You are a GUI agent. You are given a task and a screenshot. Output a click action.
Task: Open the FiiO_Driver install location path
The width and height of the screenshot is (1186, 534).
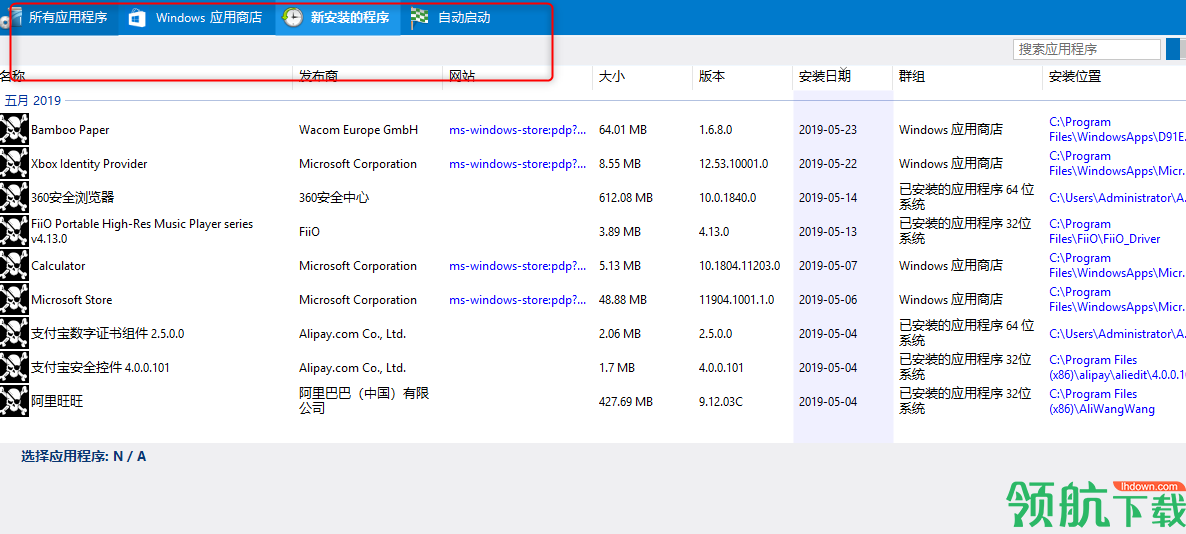point(1104,231)
